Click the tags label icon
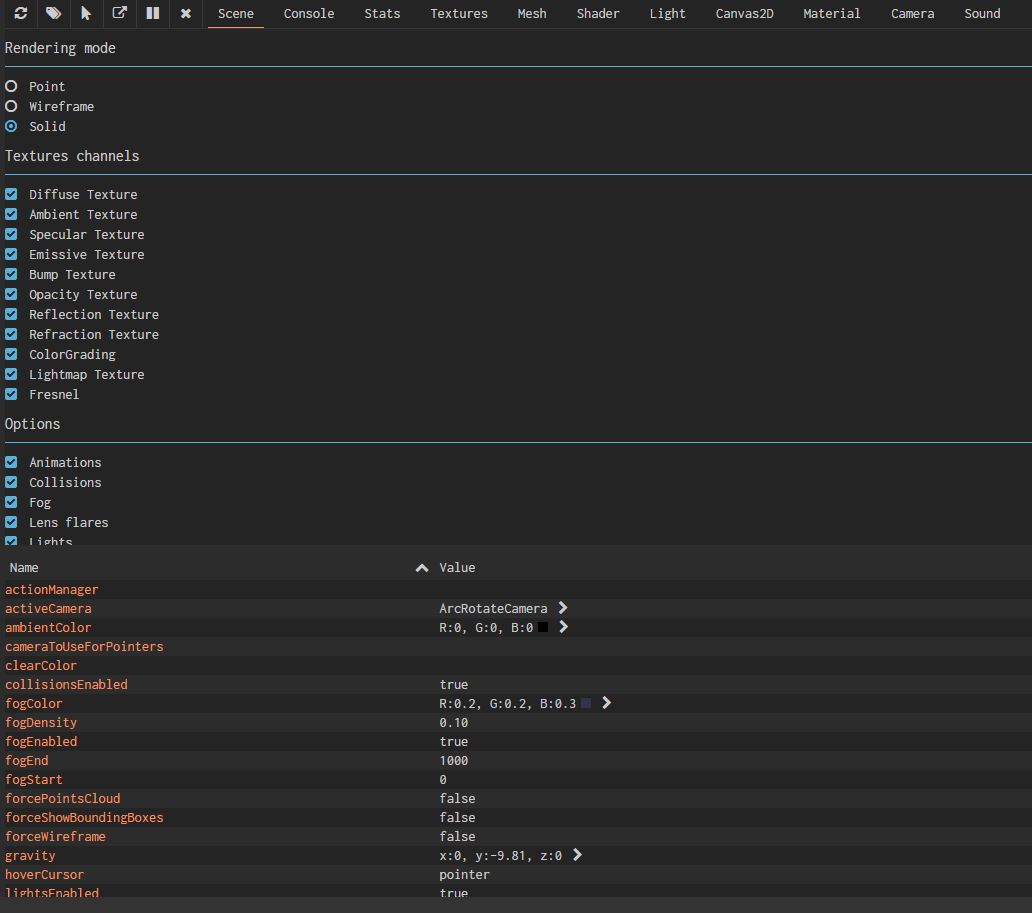 (x=53, y=14)
